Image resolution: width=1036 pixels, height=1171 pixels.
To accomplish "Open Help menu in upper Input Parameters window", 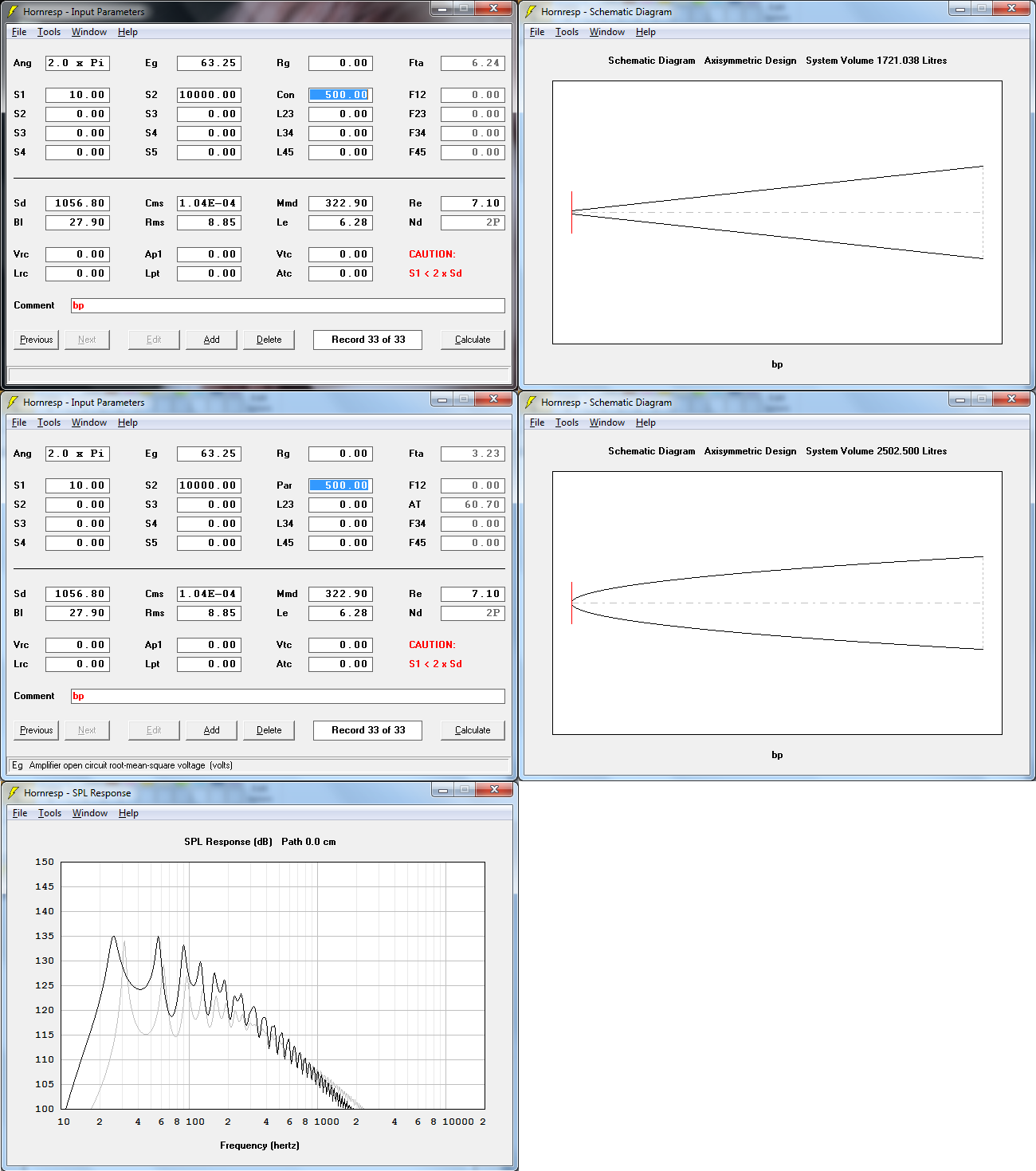I will click(128, 32).
